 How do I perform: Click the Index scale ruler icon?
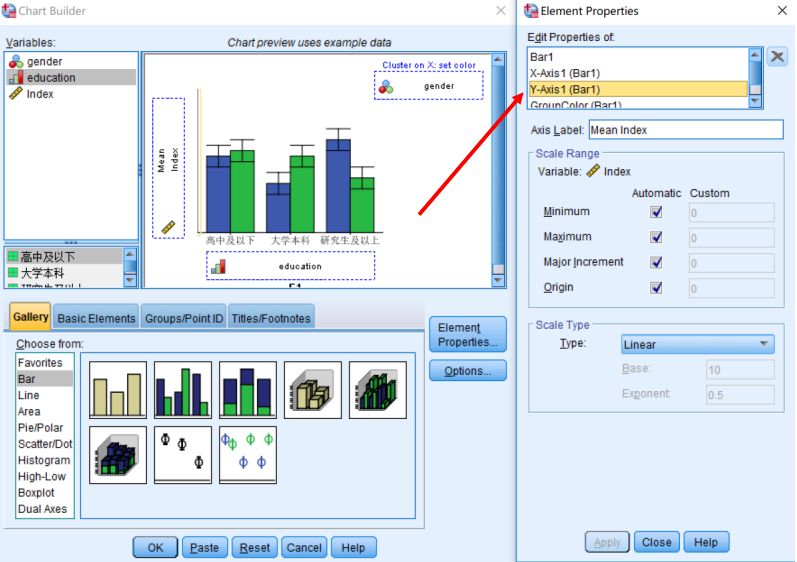click(x=16, y=93)
